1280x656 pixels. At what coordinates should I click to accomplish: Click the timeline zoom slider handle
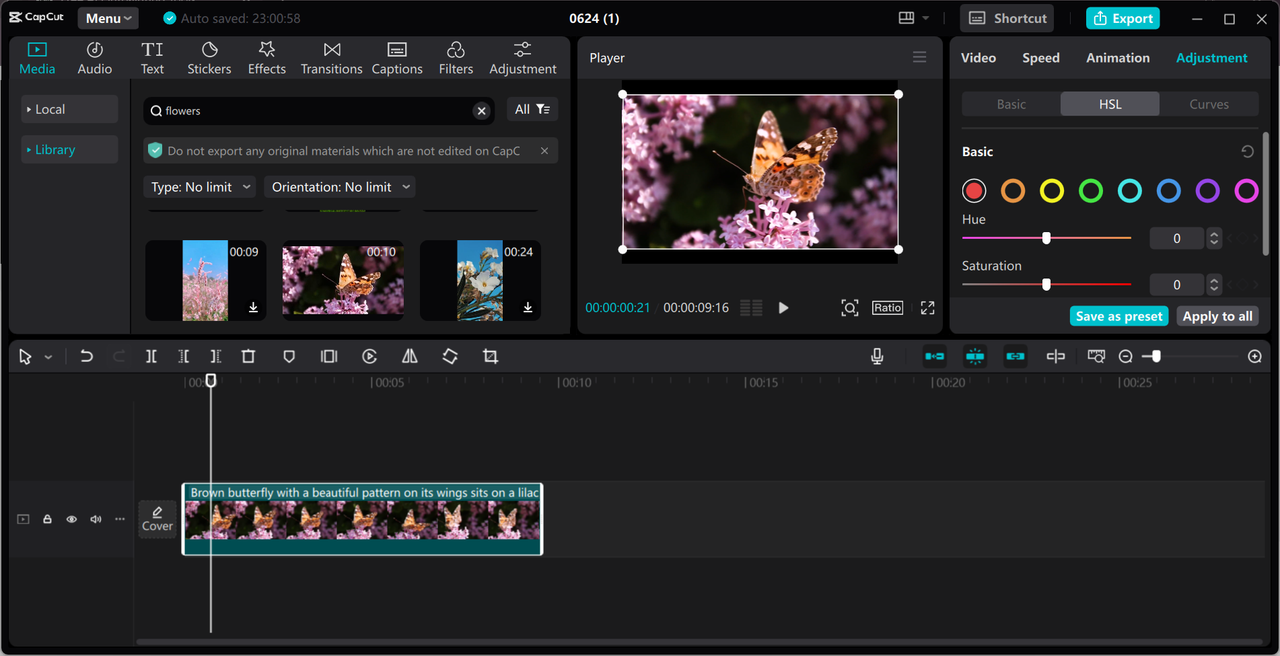click(1155, 356)
